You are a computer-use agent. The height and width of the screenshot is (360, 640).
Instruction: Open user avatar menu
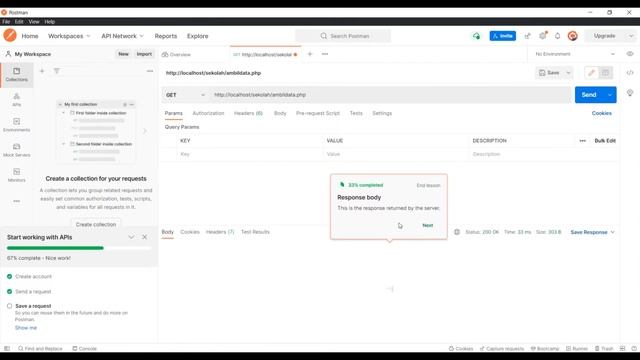point(573,36)
